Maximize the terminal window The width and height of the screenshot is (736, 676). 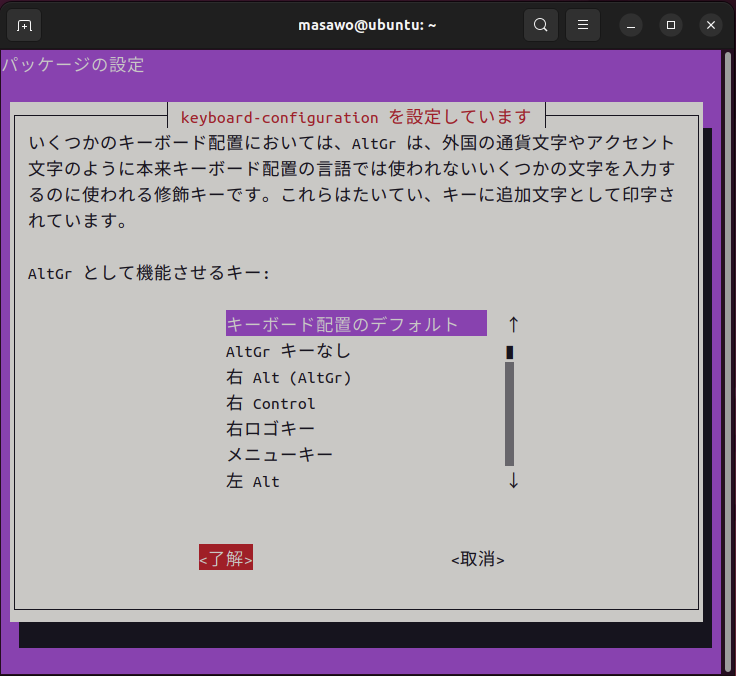(x=671, y=25)
